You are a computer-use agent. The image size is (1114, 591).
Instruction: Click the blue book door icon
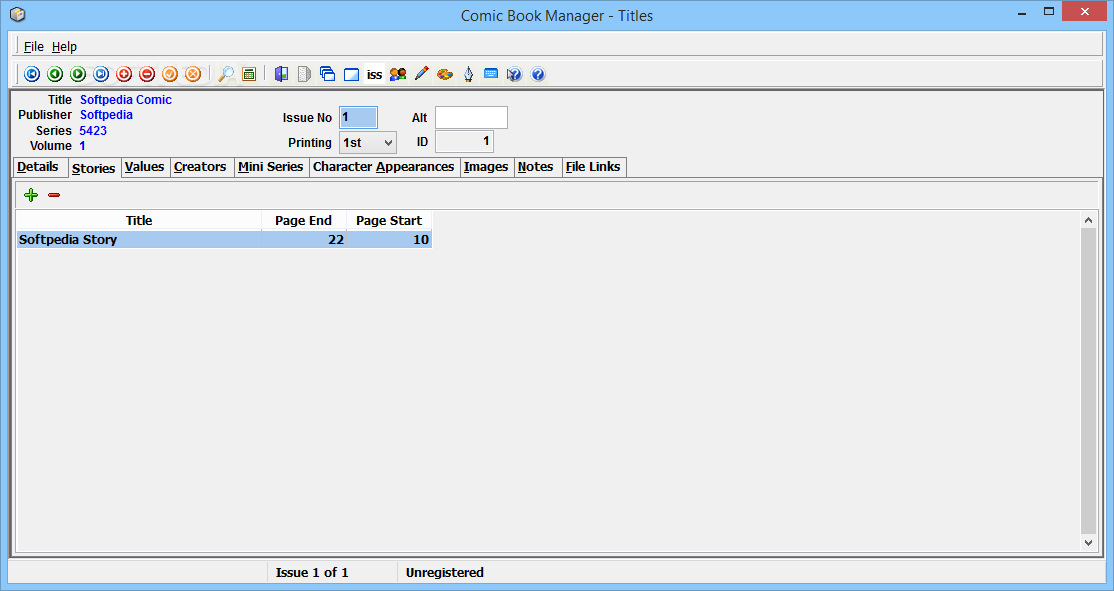281,74
